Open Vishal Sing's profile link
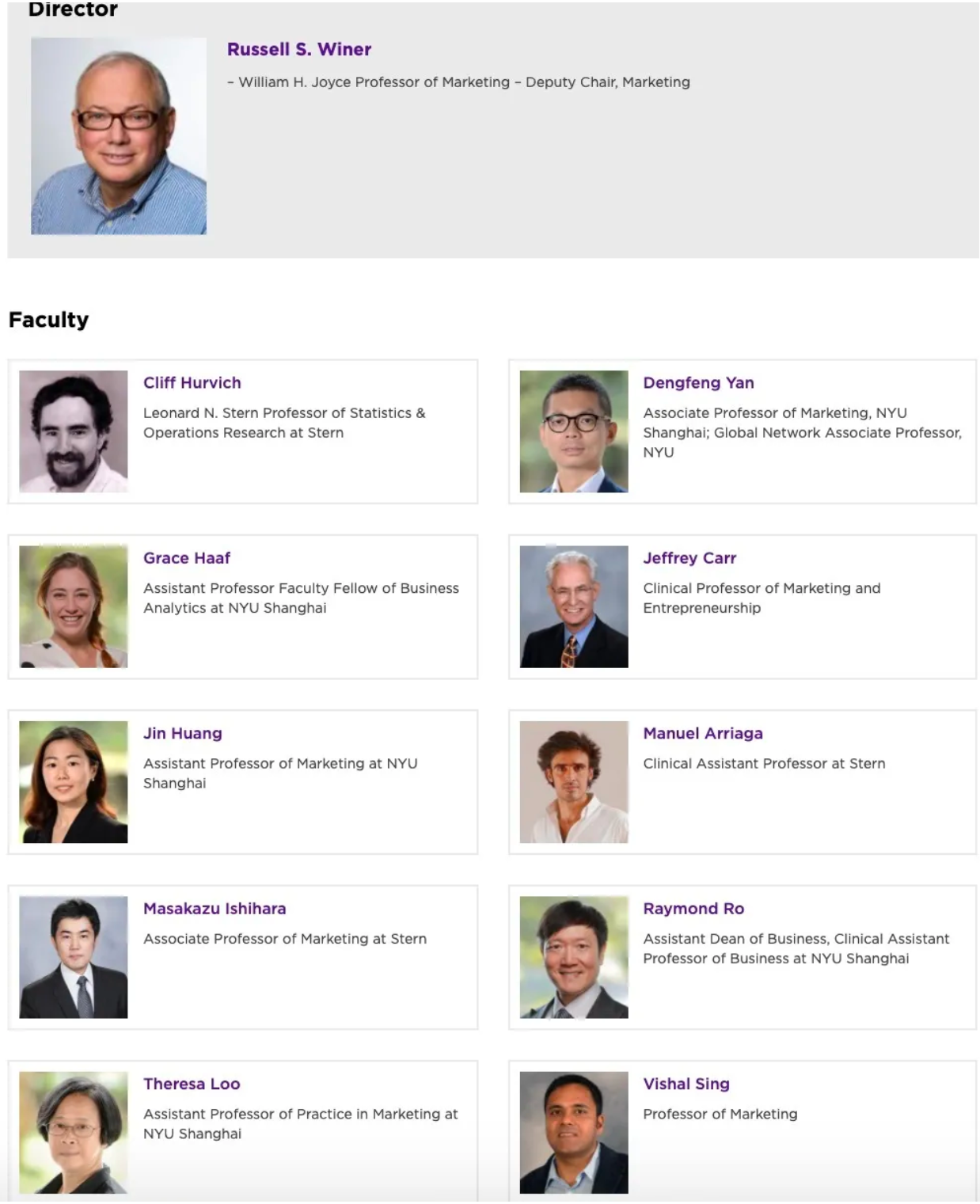The height and width of the screenshot is (1204, 980). tap(686, 1084)
